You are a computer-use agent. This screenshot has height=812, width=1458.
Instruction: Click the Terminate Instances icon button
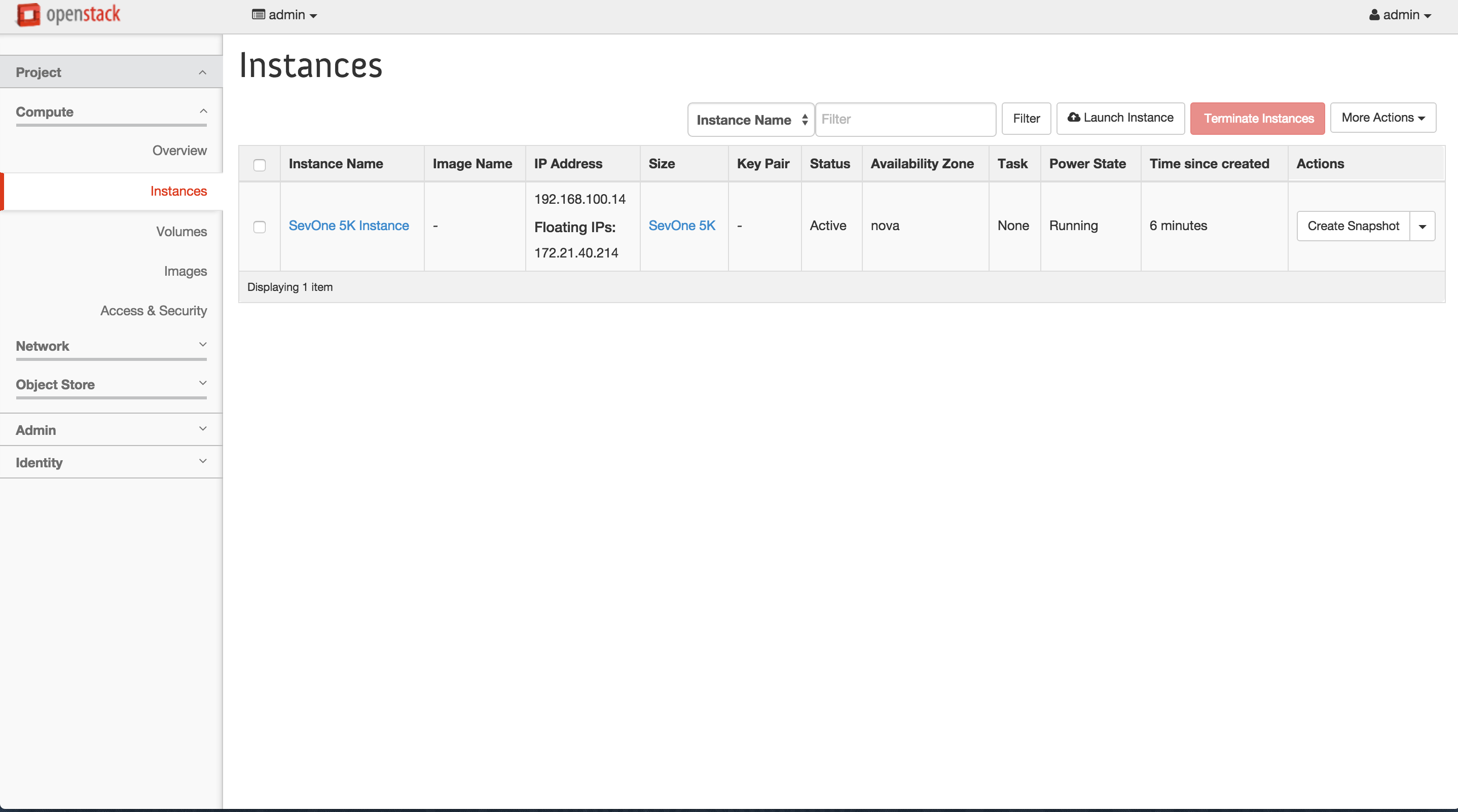[1258, 118]
